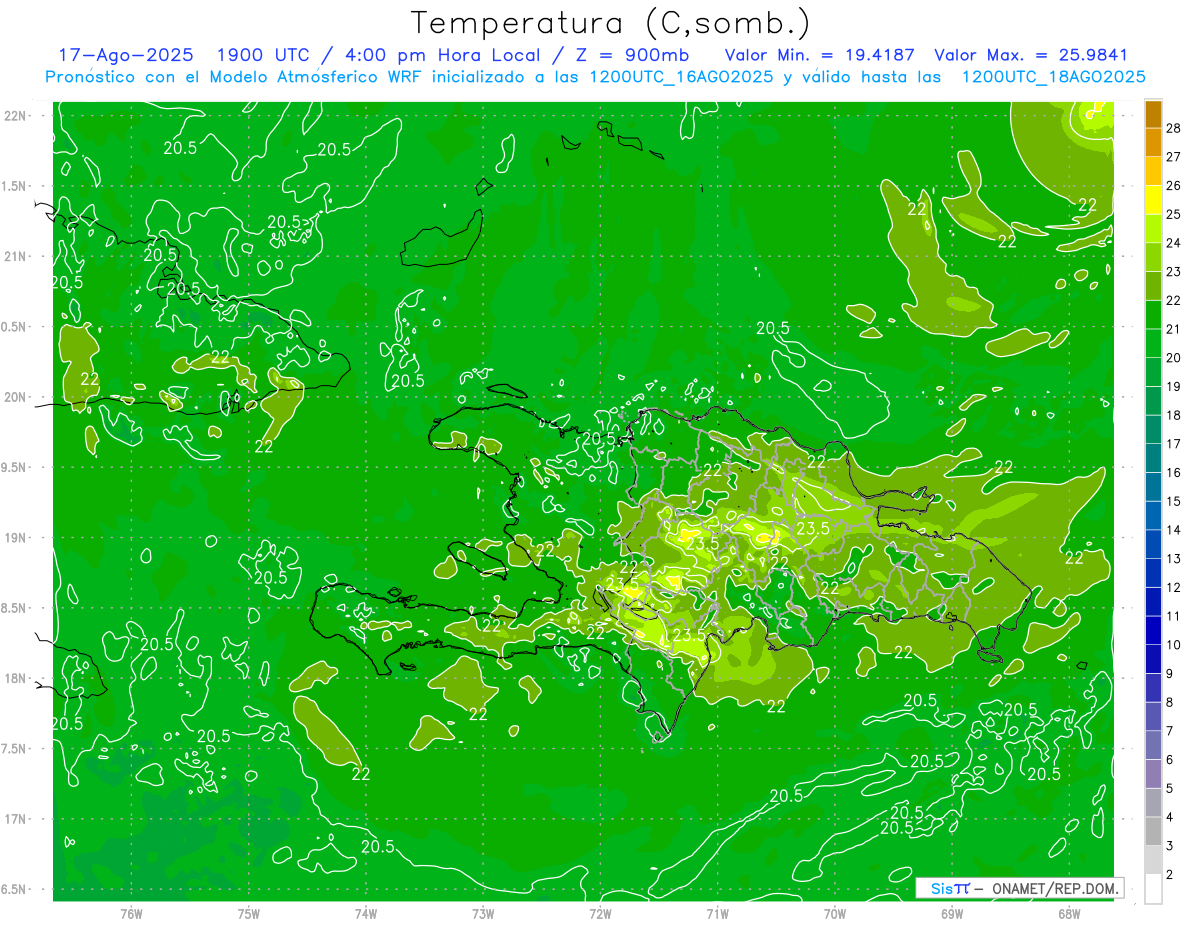This screenshot has height=927, width=1200.
Task: Click the latitude axis label 22N
Action: pos(16,116)
